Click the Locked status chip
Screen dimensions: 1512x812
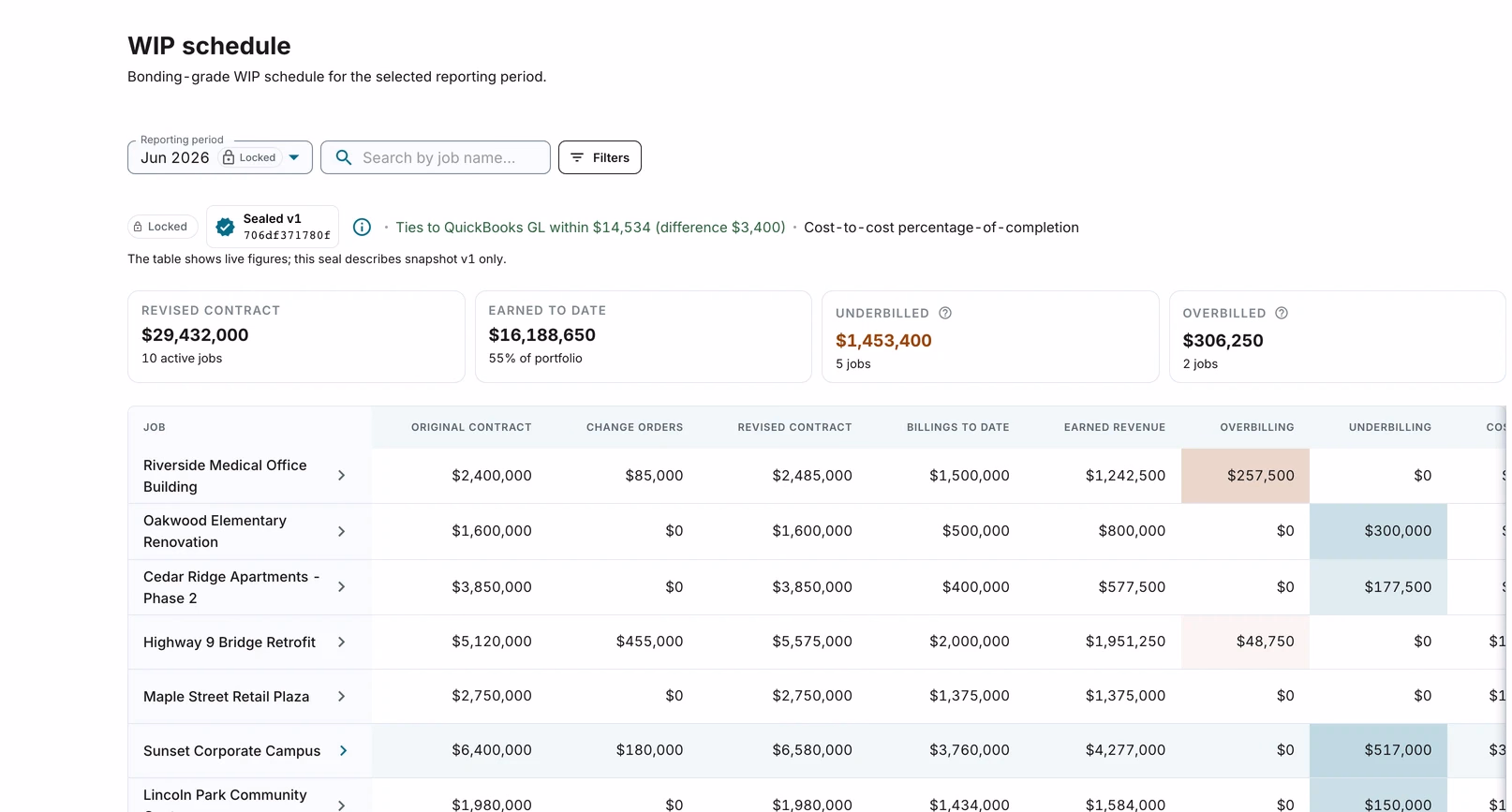click(163, 227)
